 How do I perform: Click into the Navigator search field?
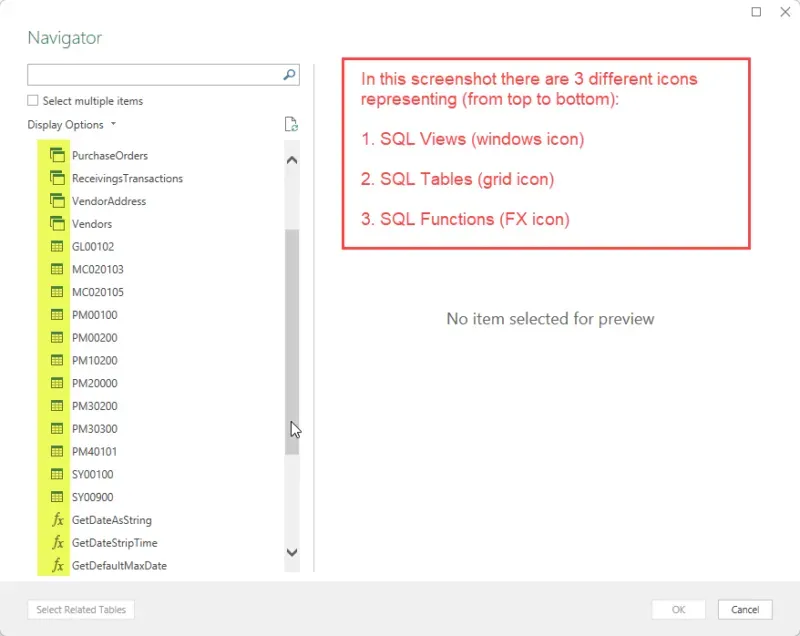153,75
